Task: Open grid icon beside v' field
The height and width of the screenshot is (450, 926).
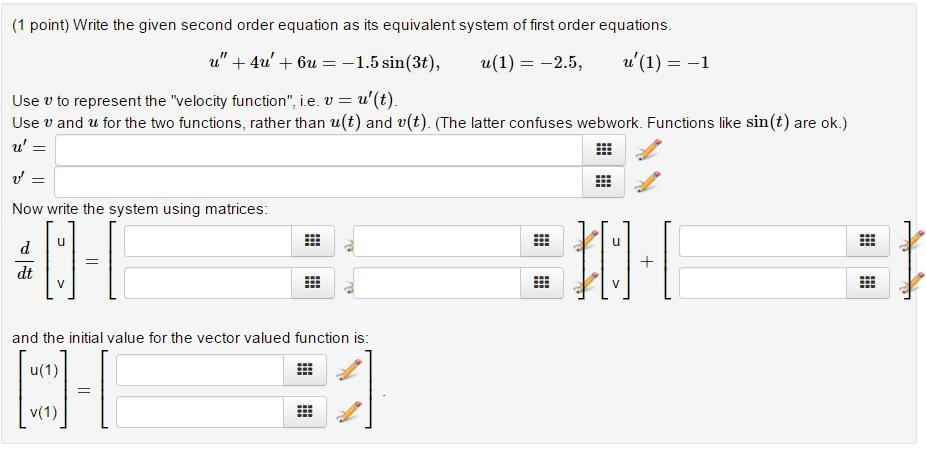Action: (x=603, y=181)
